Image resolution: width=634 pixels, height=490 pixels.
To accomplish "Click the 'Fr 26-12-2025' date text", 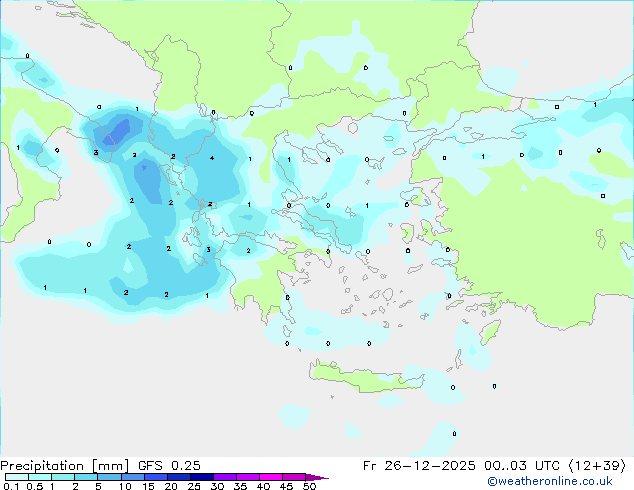I will 419,466.
